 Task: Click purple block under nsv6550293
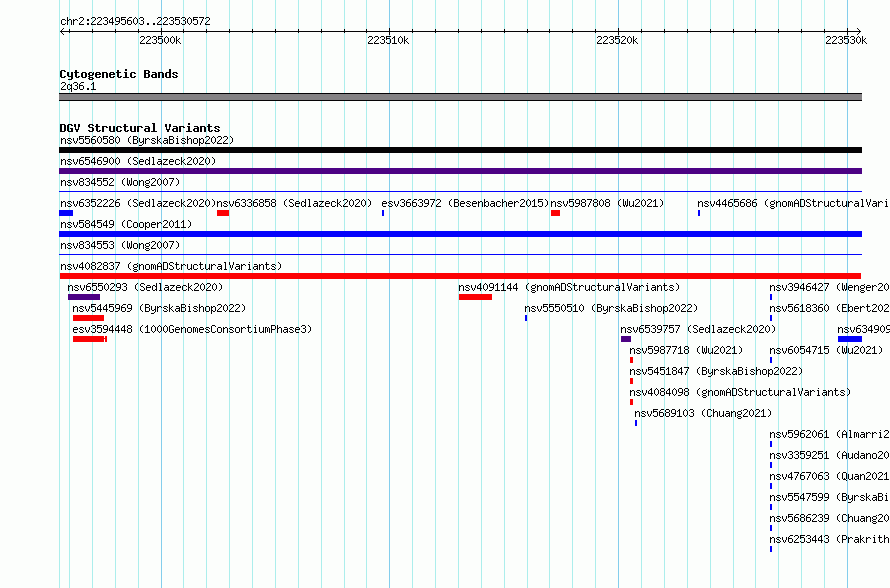84,297
